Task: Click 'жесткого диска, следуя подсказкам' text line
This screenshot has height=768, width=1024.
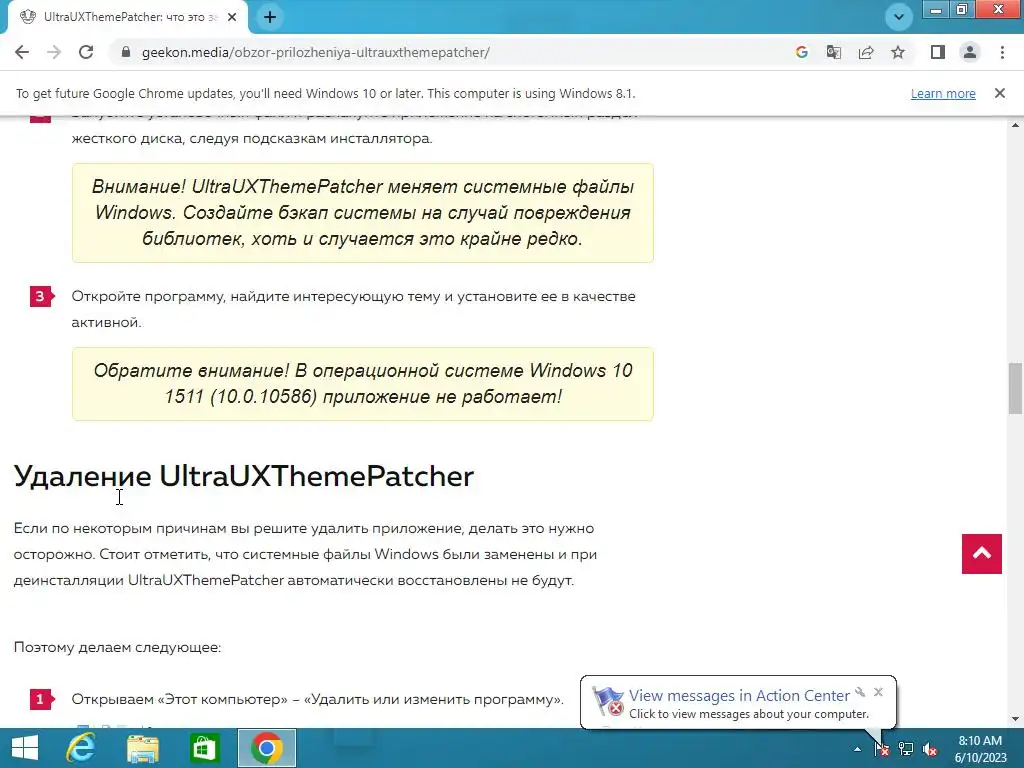Action: pos(251,138)
